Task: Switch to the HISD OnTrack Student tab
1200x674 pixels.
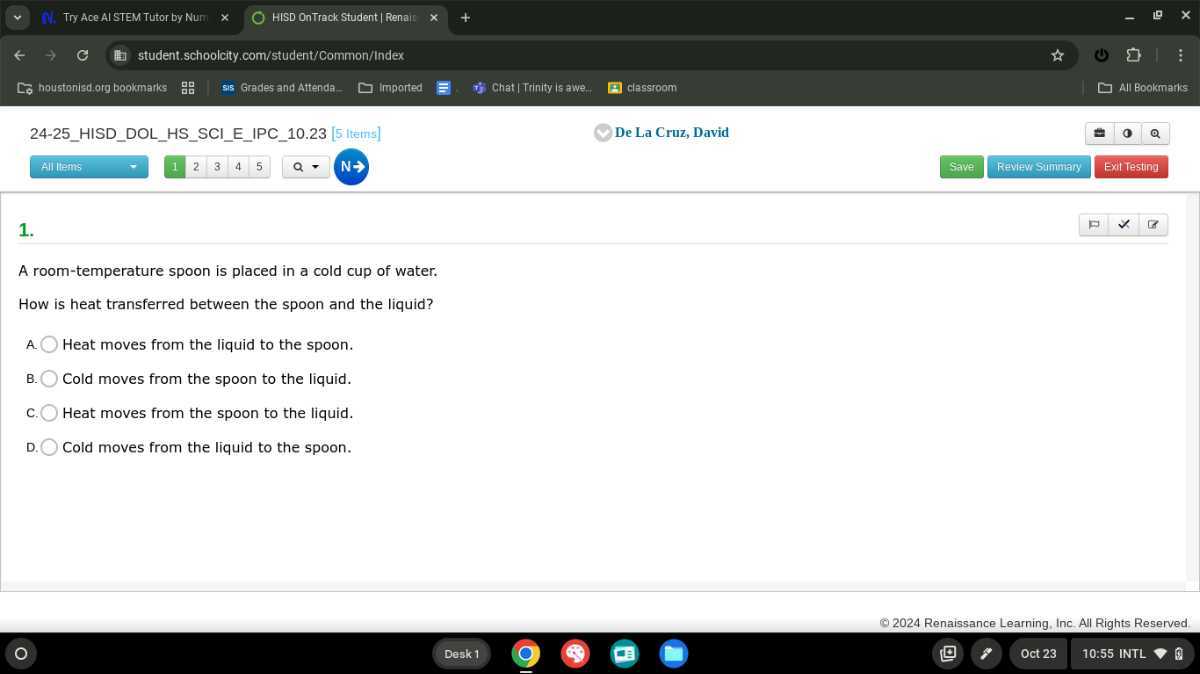Action: [x=343, y=17]
